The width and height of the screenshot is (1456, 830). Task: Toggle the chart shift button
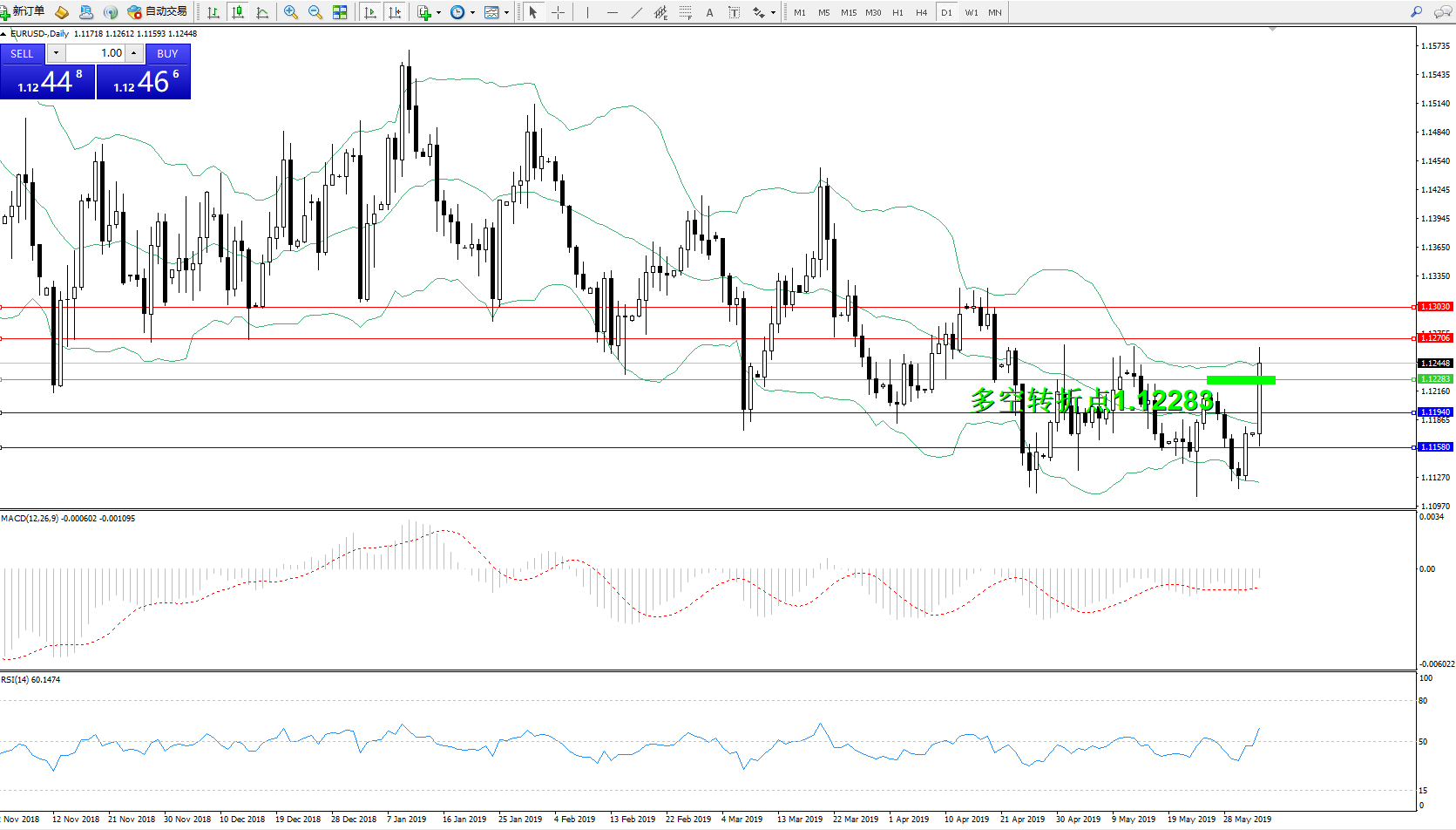pyautogui.click(x=395, y=12)
